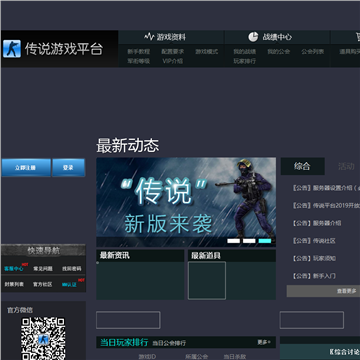The height and width of the screenshot is (360, 360).
Task: Click the 查看更多 button under announcements
Action: (323, 291)
